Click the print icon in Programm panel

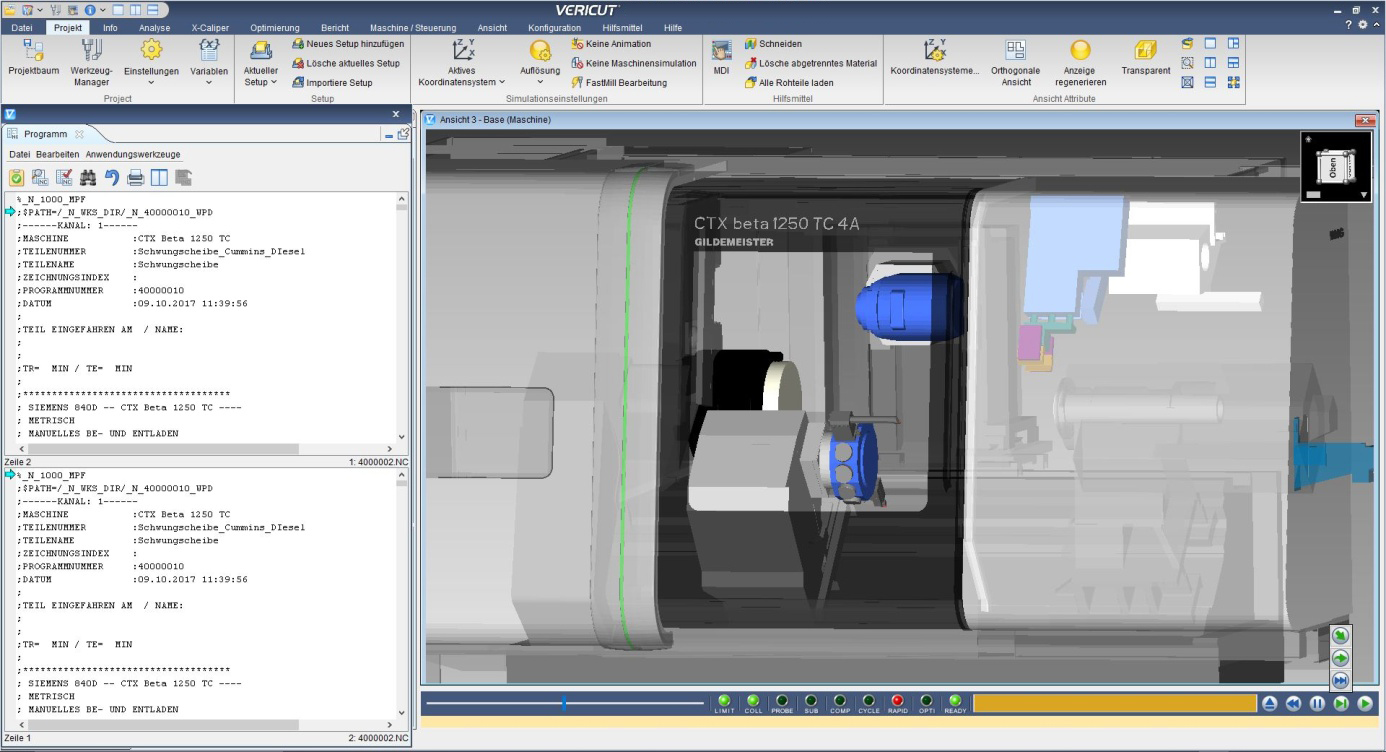click(x=135, y=178)
